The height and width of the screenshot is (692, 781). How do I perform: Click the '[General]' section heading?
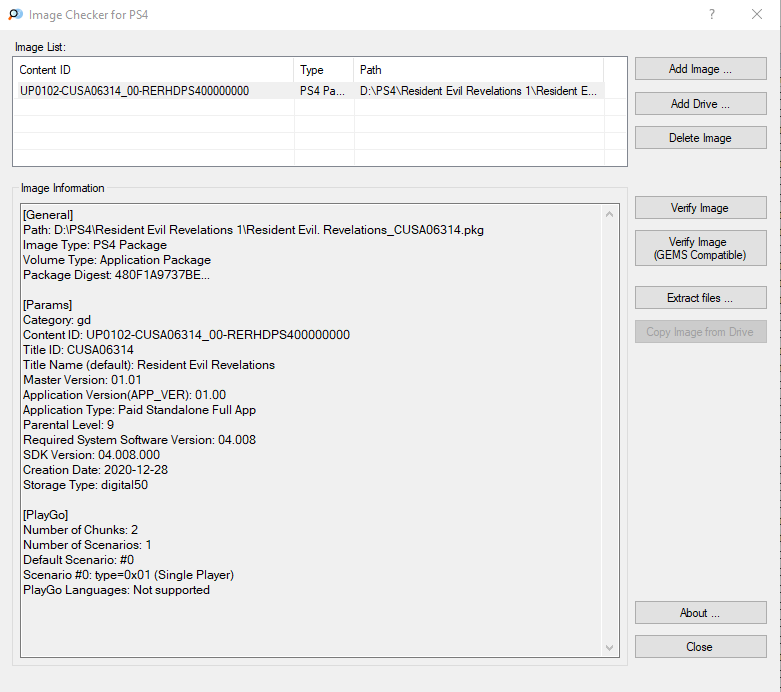pos(48,215)
